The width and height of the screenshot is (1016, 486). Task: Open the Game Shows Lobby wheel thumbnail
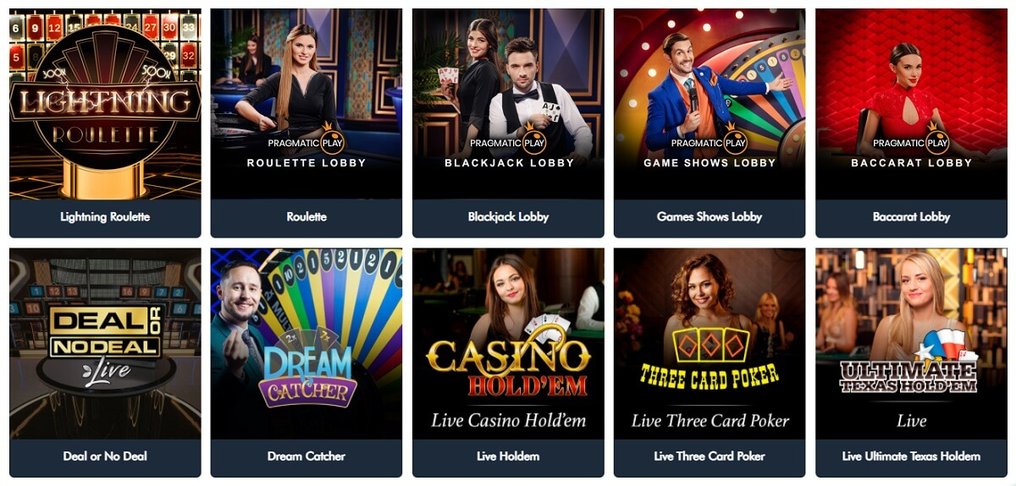(x=710, y=104)
